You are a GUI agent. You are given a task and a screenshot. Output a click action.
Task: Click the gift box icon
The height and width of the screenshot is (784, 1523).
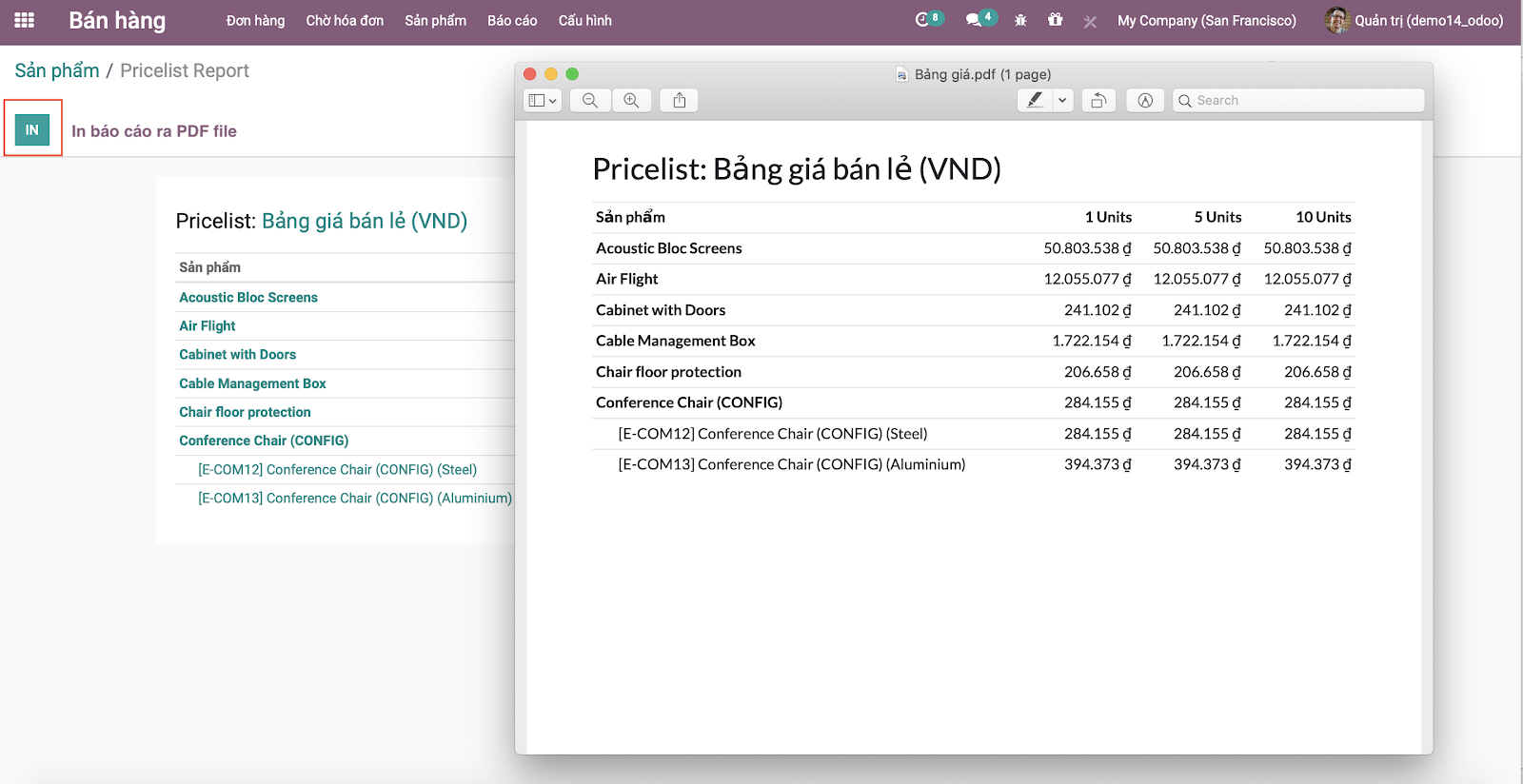[1055, 20]
